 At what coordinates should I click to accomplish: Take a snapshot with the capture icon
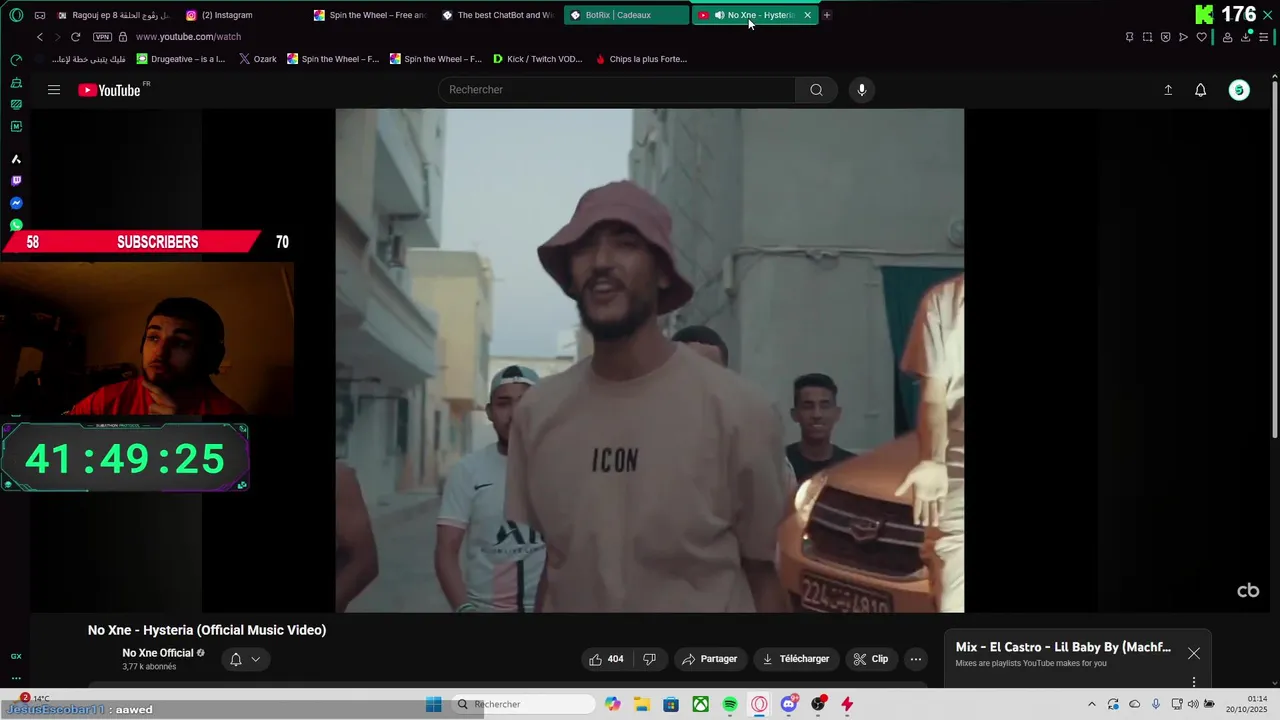click(1147, 37)
